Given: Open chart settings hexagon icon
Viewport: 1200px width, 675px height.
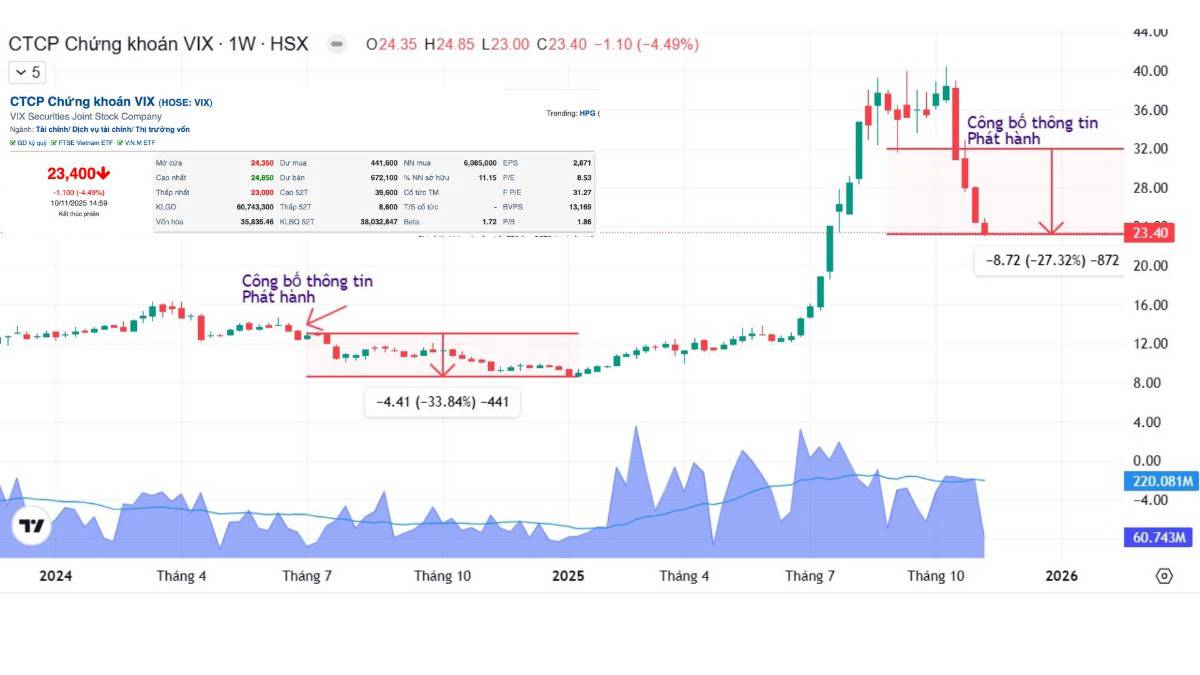Looking at the screenshot, I should tap(1163, 576).
